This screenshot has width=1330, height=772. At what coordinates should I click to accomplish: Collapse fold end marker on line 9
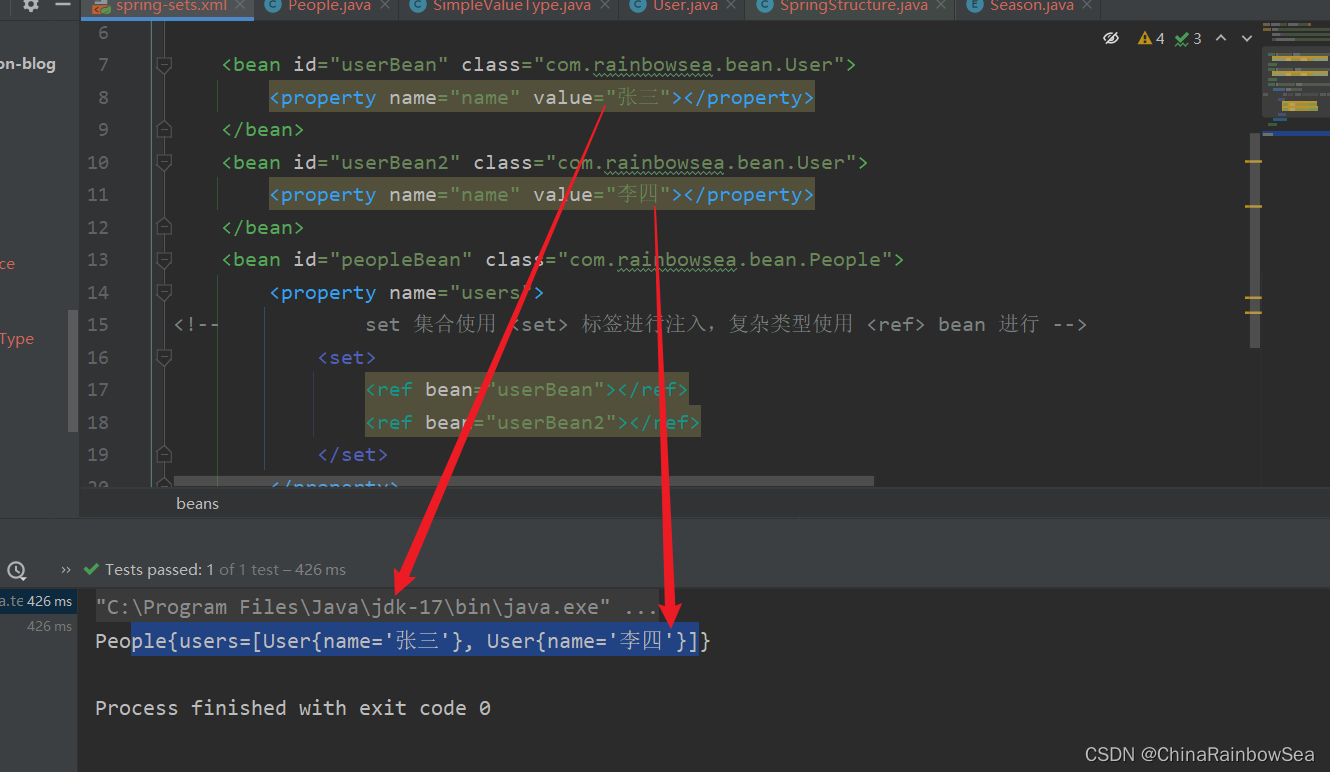tap(164, 130)
